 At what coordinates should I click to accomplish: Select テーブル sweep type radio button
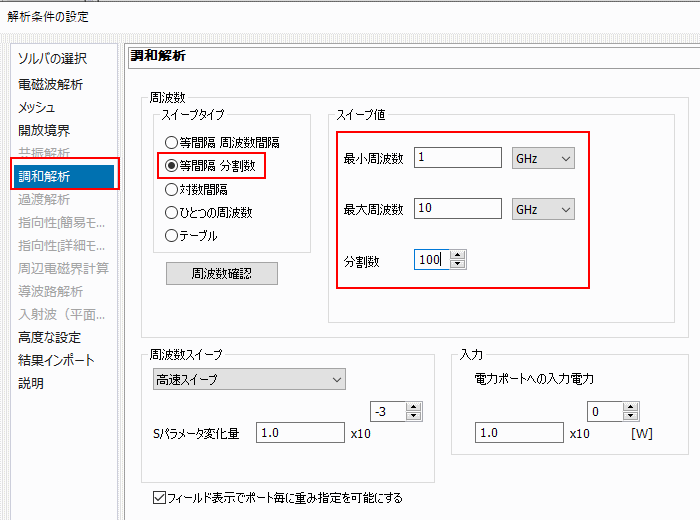172,236
